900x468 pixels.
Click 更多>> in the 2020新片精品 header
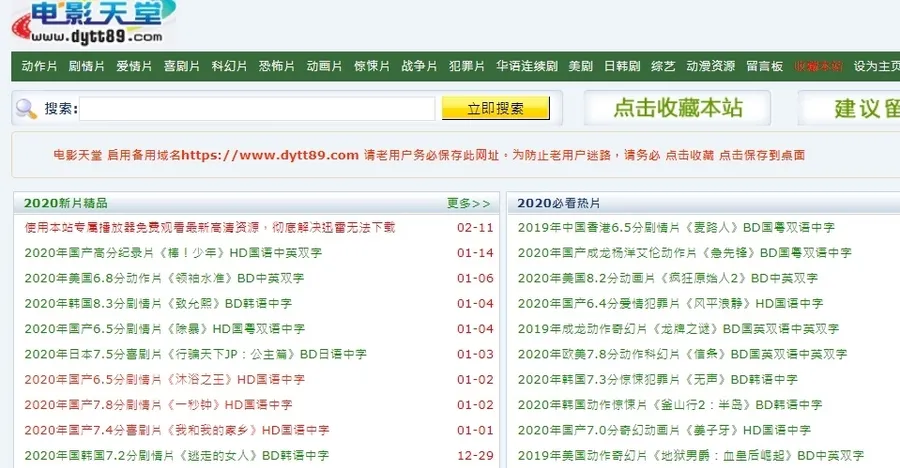point(468,203)
